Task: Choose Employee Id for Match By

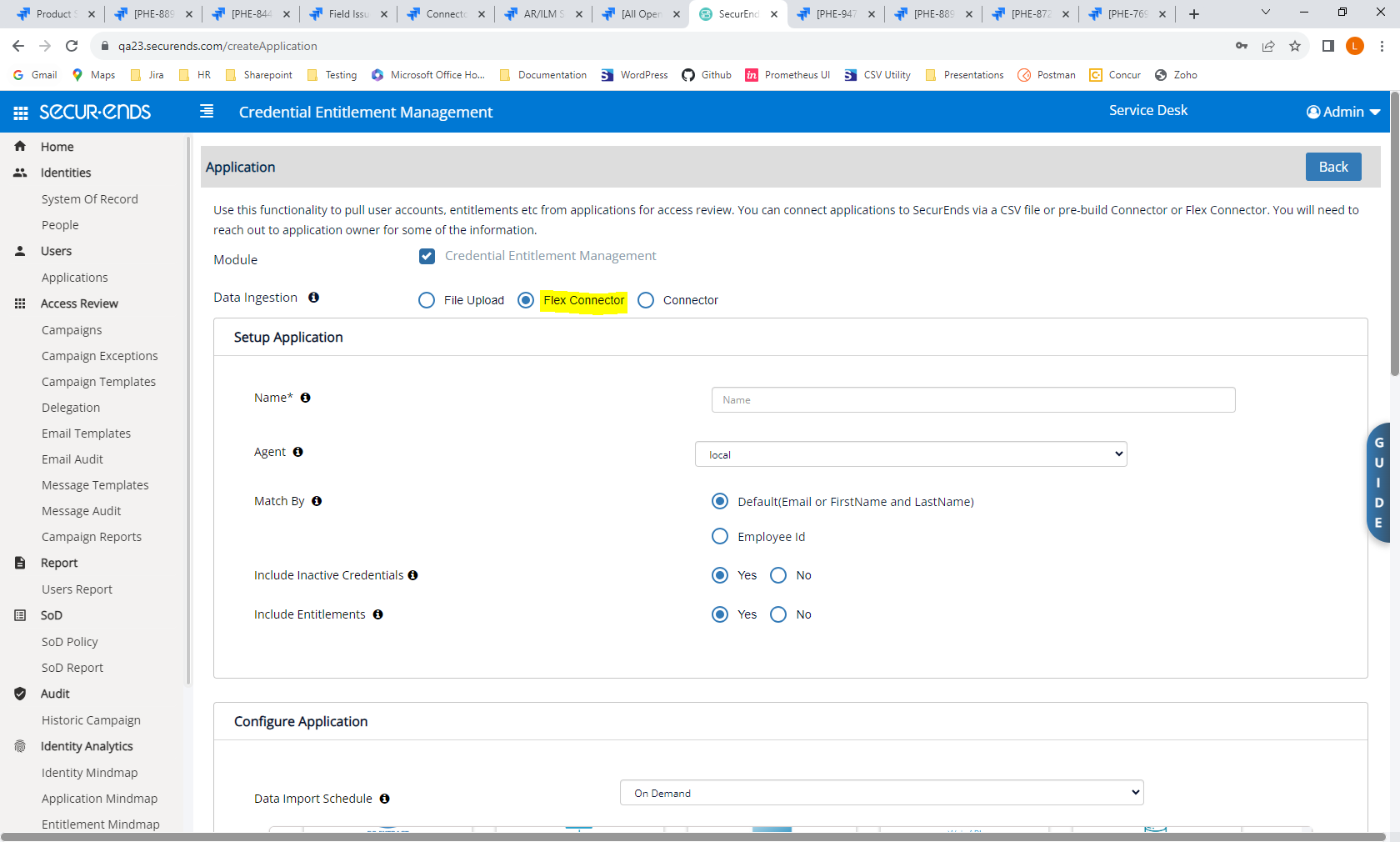Action: click(x=719, y=536)
